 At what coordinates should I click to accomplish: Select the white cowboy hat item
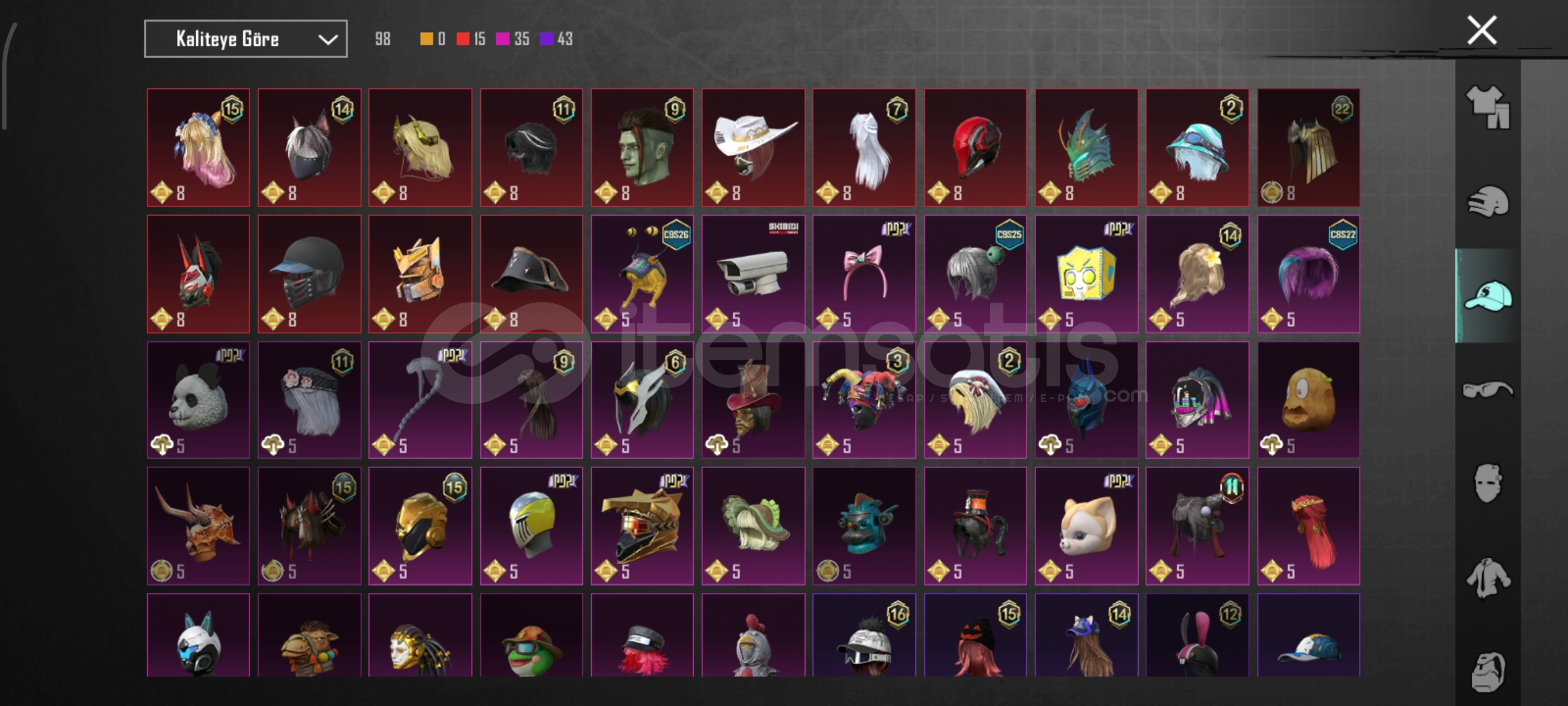(753, 148)
